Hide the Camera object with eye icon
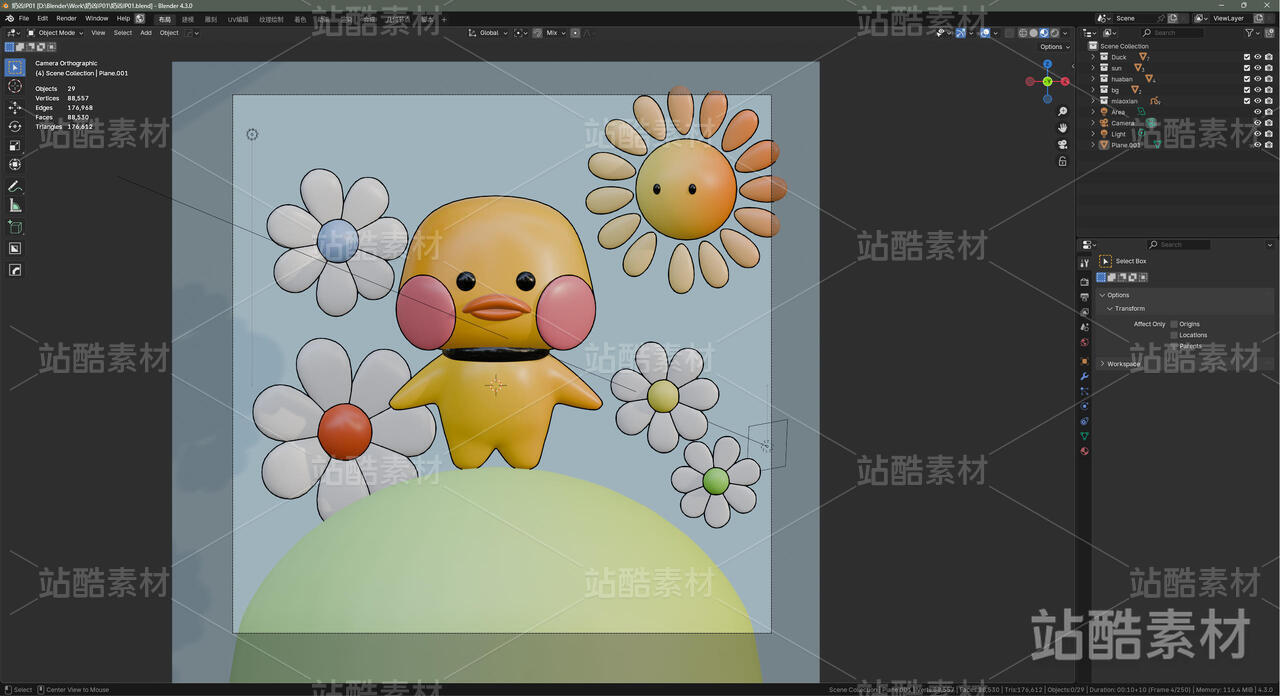 tap(1257, 123)
